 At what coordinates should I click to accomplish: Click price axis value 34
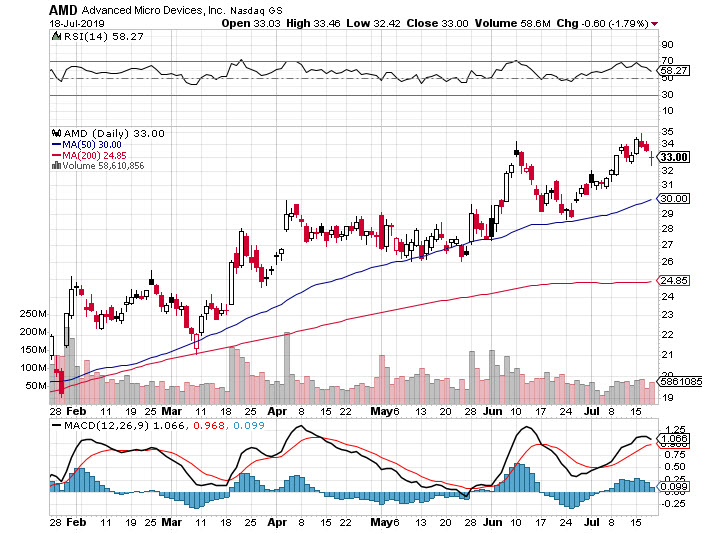tap(667, 144)
